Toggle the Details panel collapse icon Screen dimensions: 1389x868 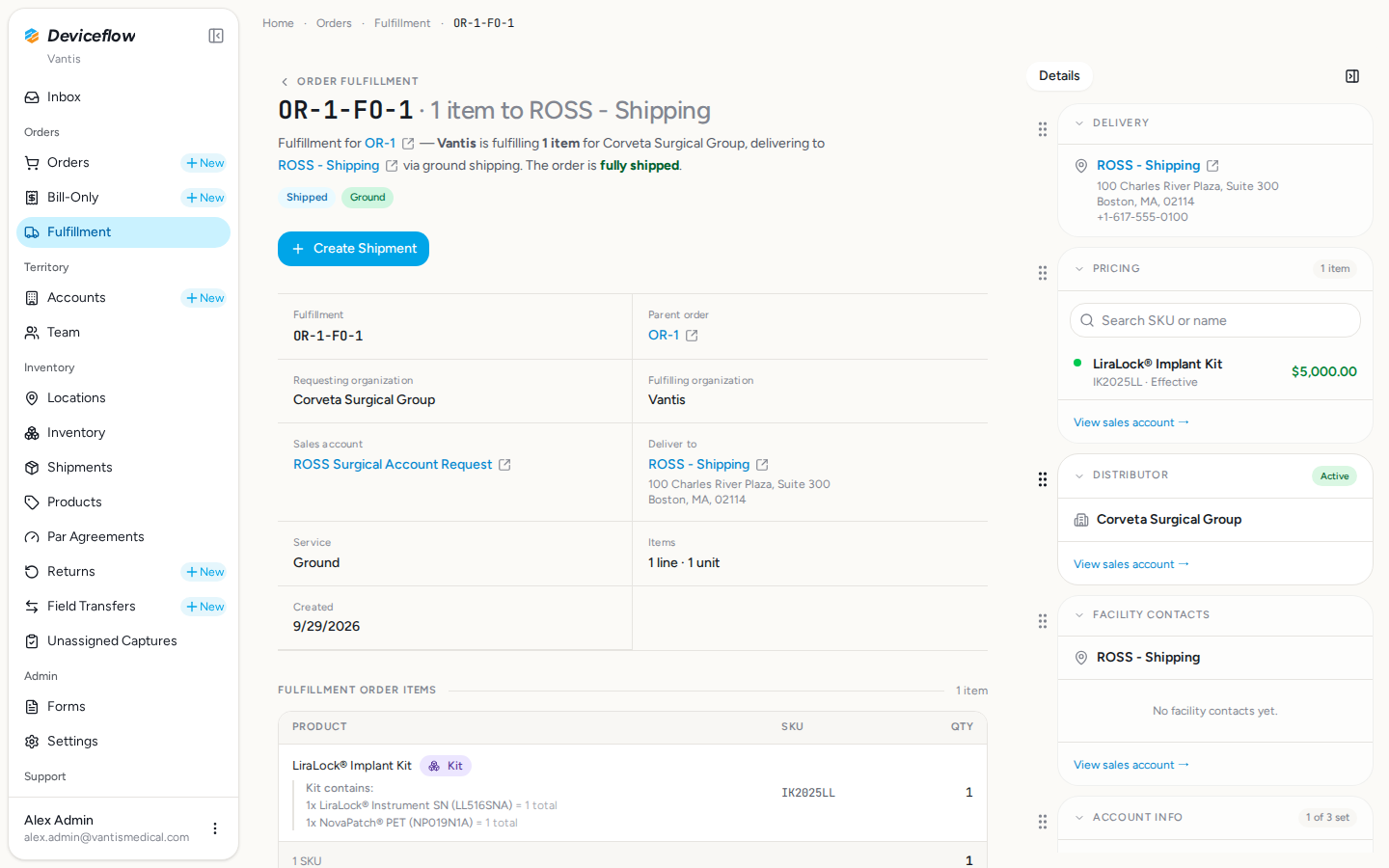point(1352,76)
